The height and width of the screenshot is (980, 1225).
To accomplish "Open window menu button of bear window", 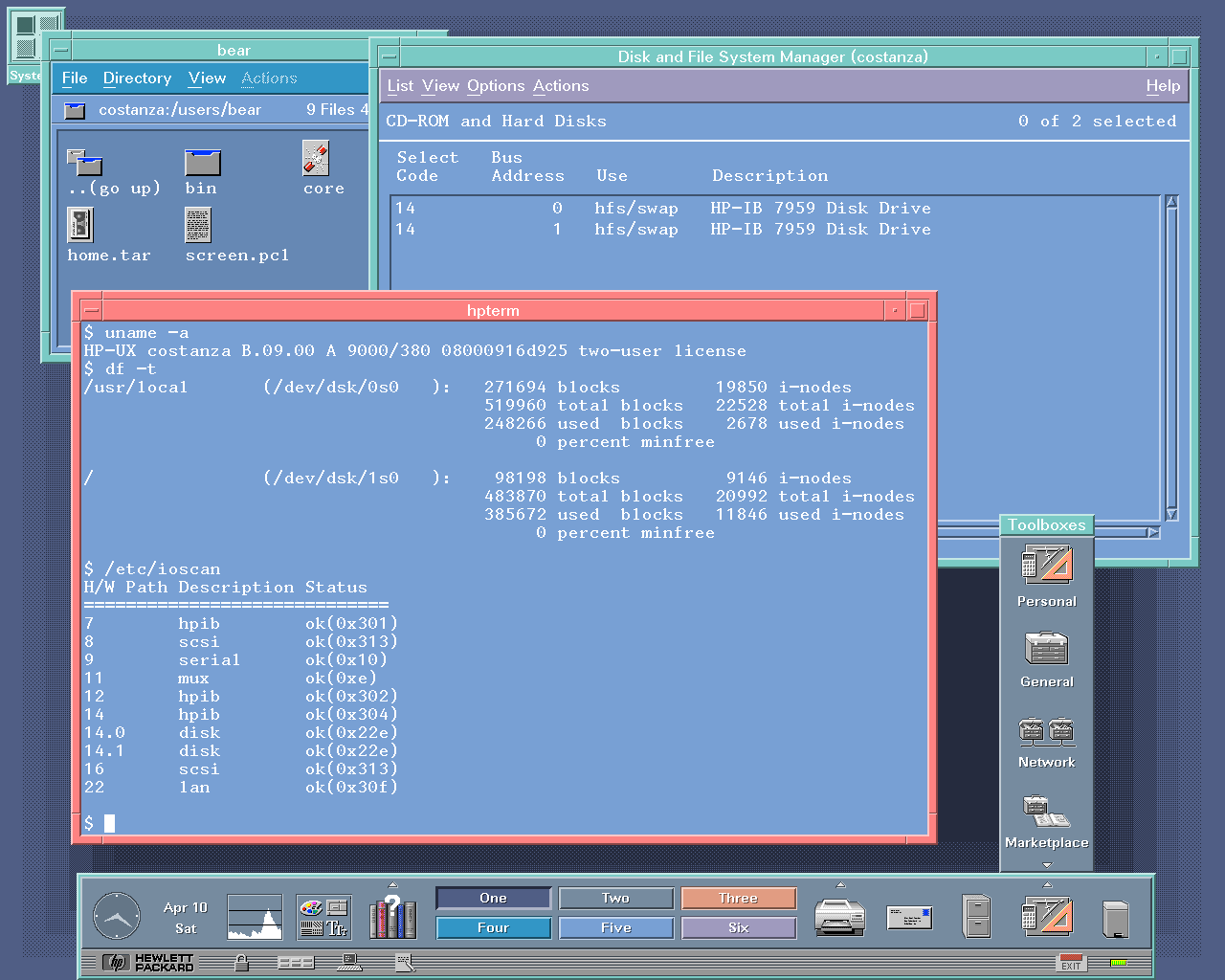I will coord(60,50).
